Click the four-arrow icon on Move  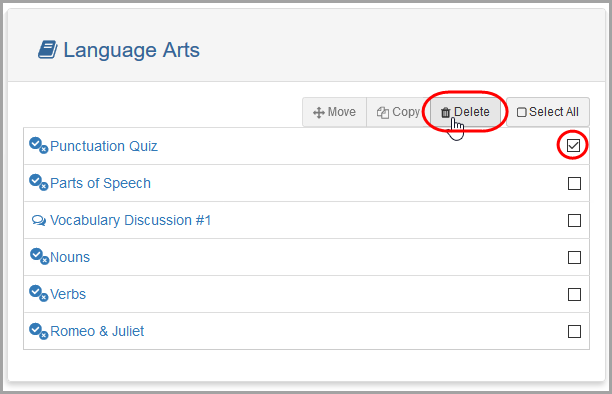coord(318,113)
